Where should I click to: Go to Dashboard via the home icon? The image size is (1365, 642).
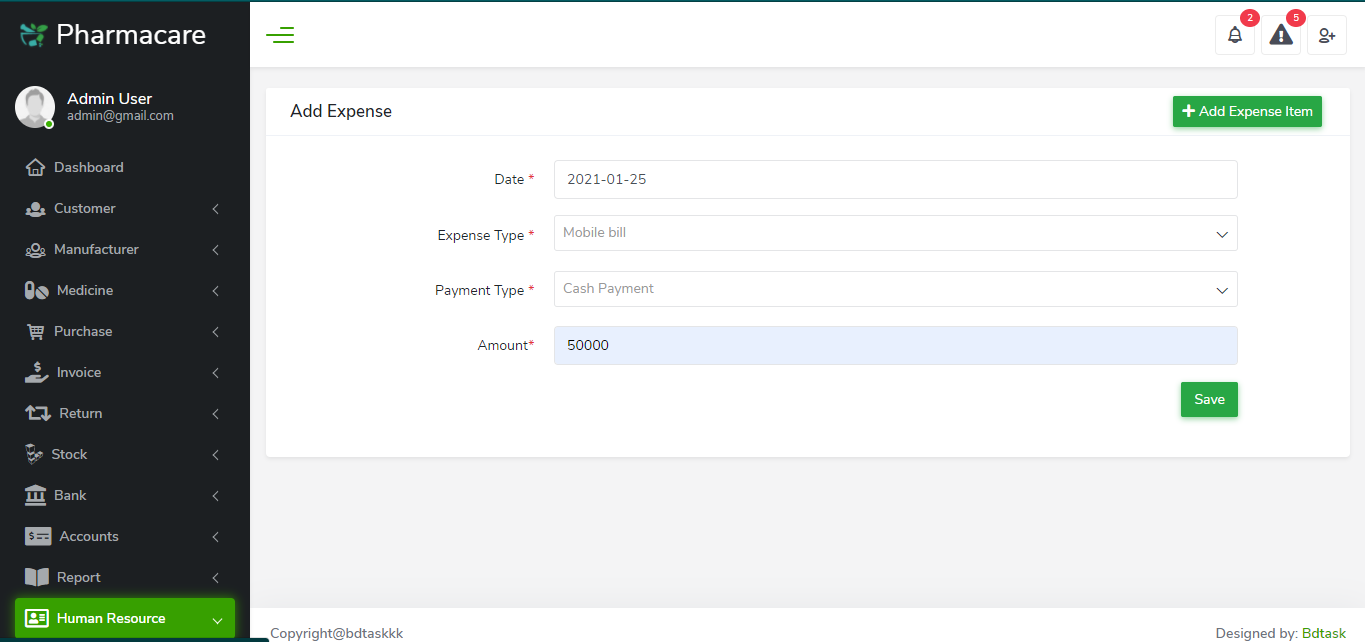pyautogui.click(x=36, y=167)
